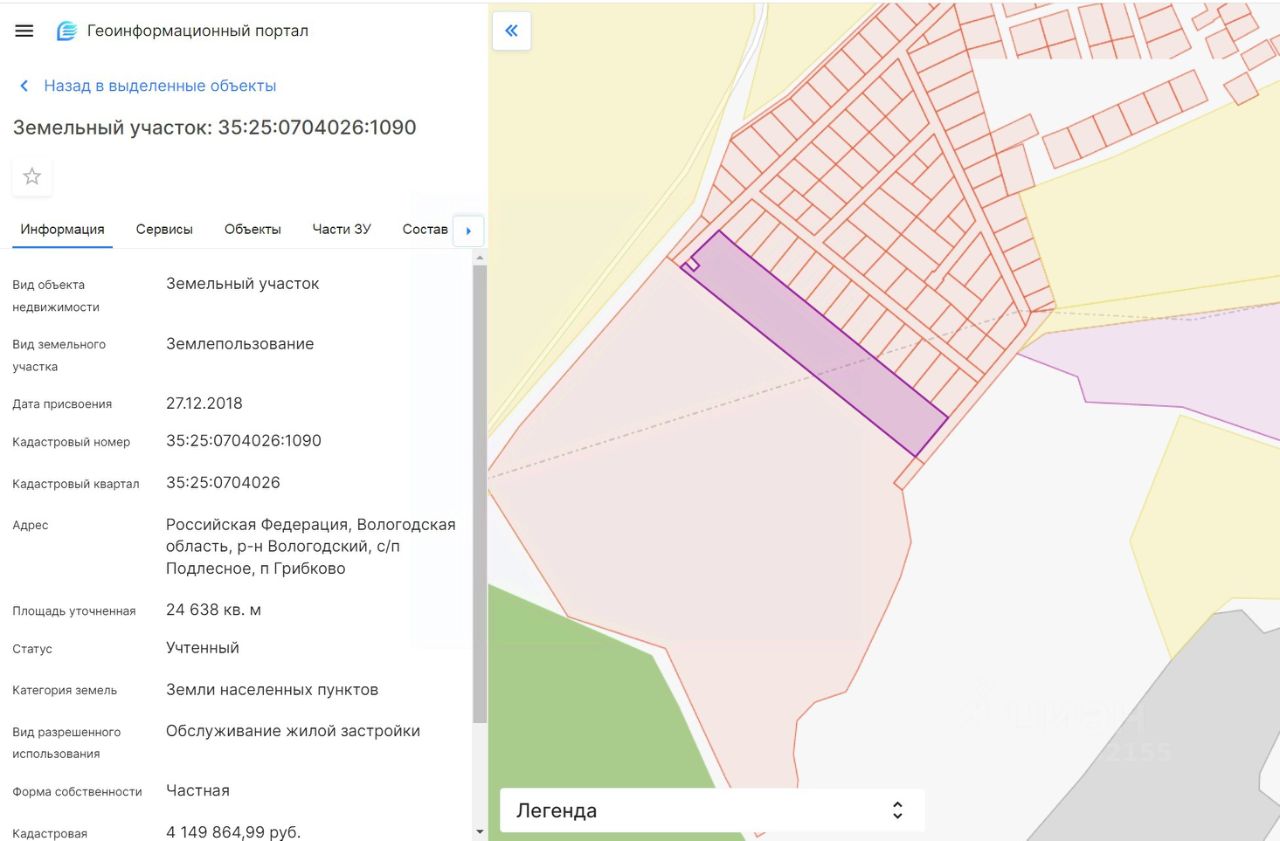Open the Объекты tab
Image resolution: width=1280 pixels, height=841 pixels.
pos(252,229)
